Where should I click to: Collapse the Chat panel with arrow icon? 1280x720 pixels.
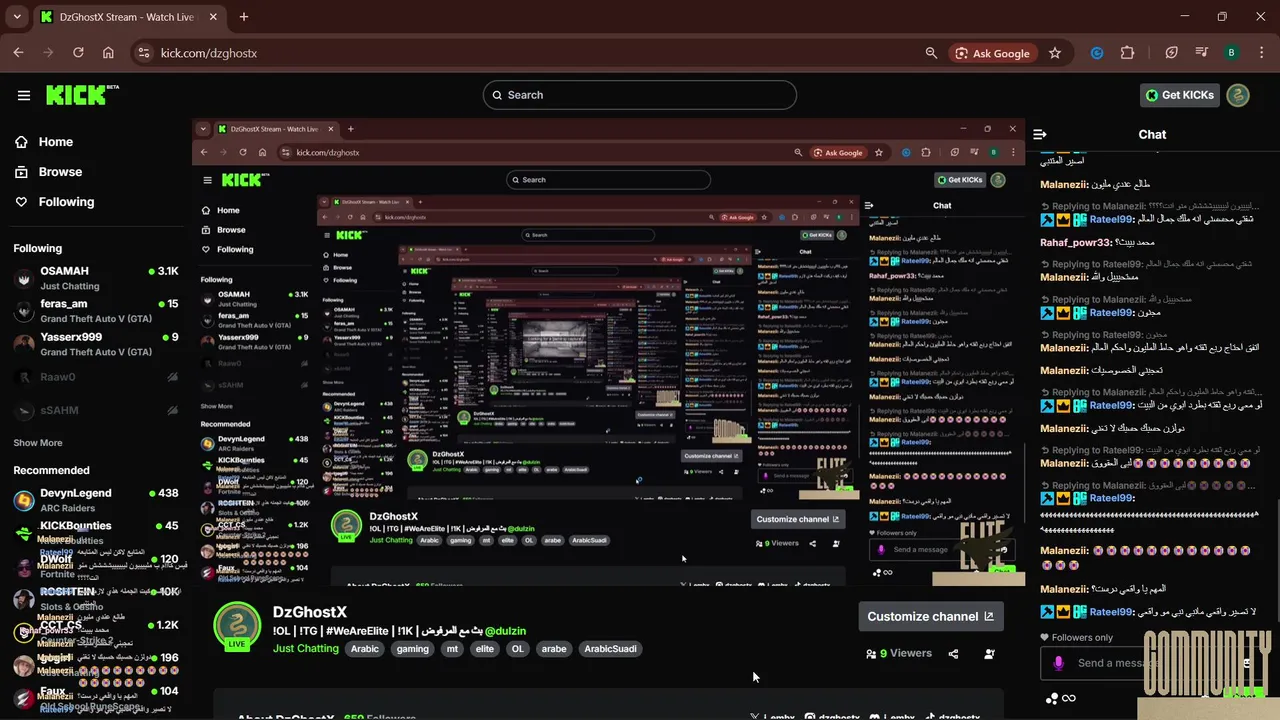click(x=1040, y=134)
